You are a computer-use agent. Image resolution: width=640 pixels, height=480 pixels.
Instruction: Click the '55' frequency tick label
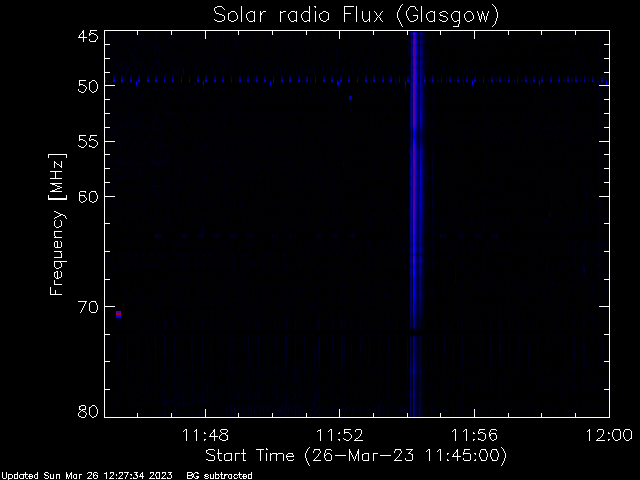[x=88, y=142]
